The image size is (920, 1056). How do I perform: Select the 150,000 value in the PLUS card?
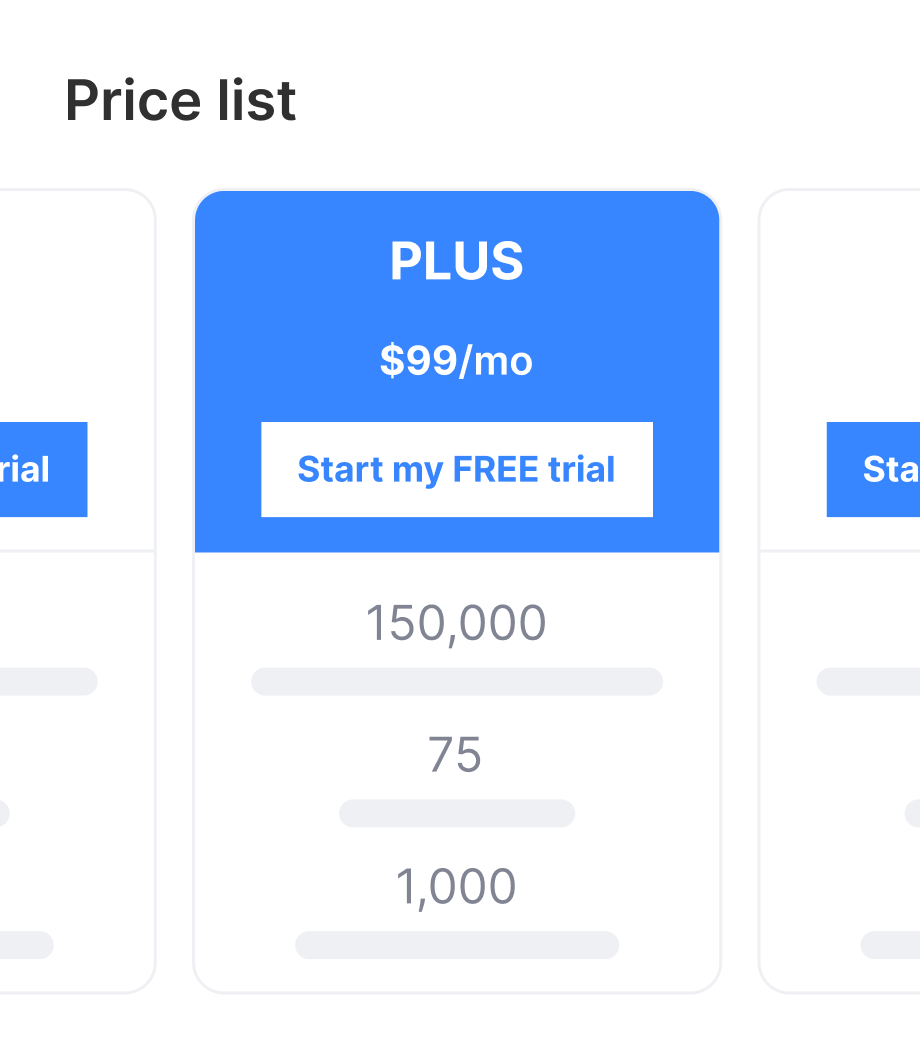point(456,622)
